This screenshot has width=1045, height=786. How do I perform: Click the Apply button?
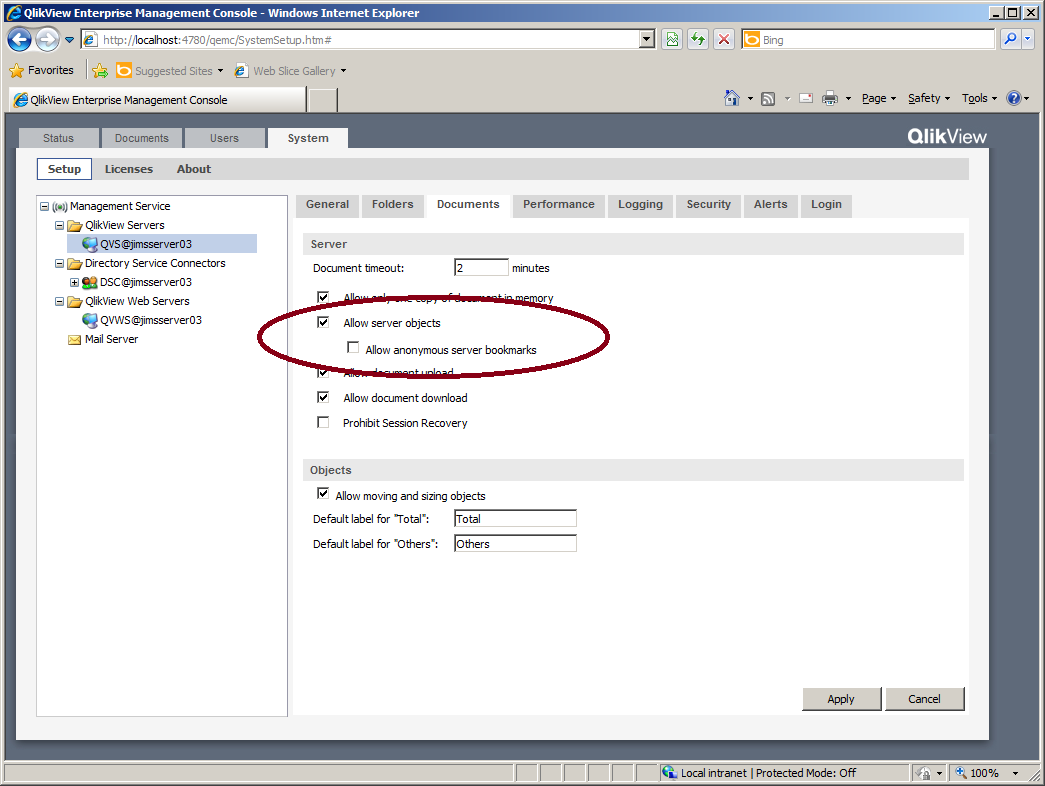tap(841, 699)
